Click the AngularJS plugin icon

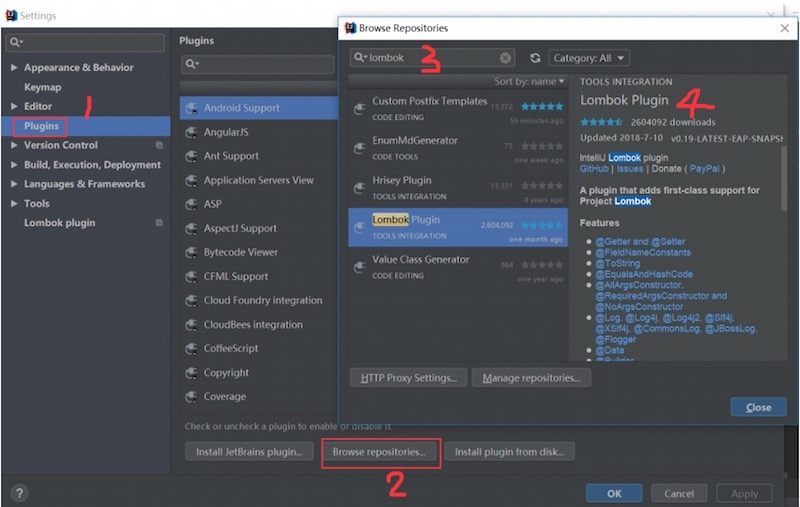point(192,133)
